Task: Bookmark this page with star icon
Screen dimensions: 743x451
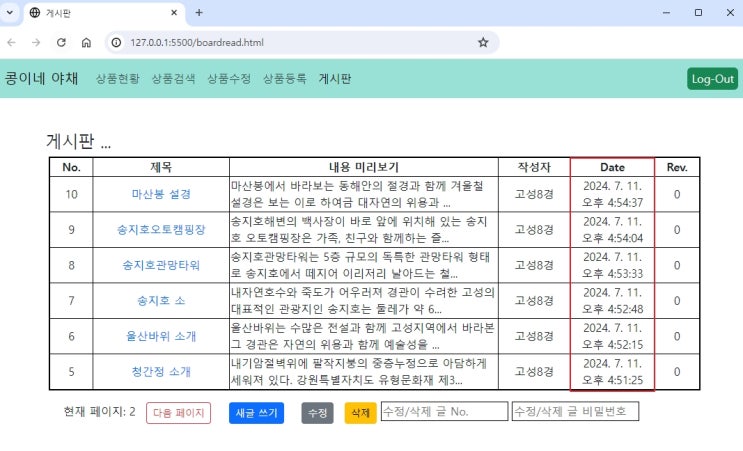Action: 483,43
